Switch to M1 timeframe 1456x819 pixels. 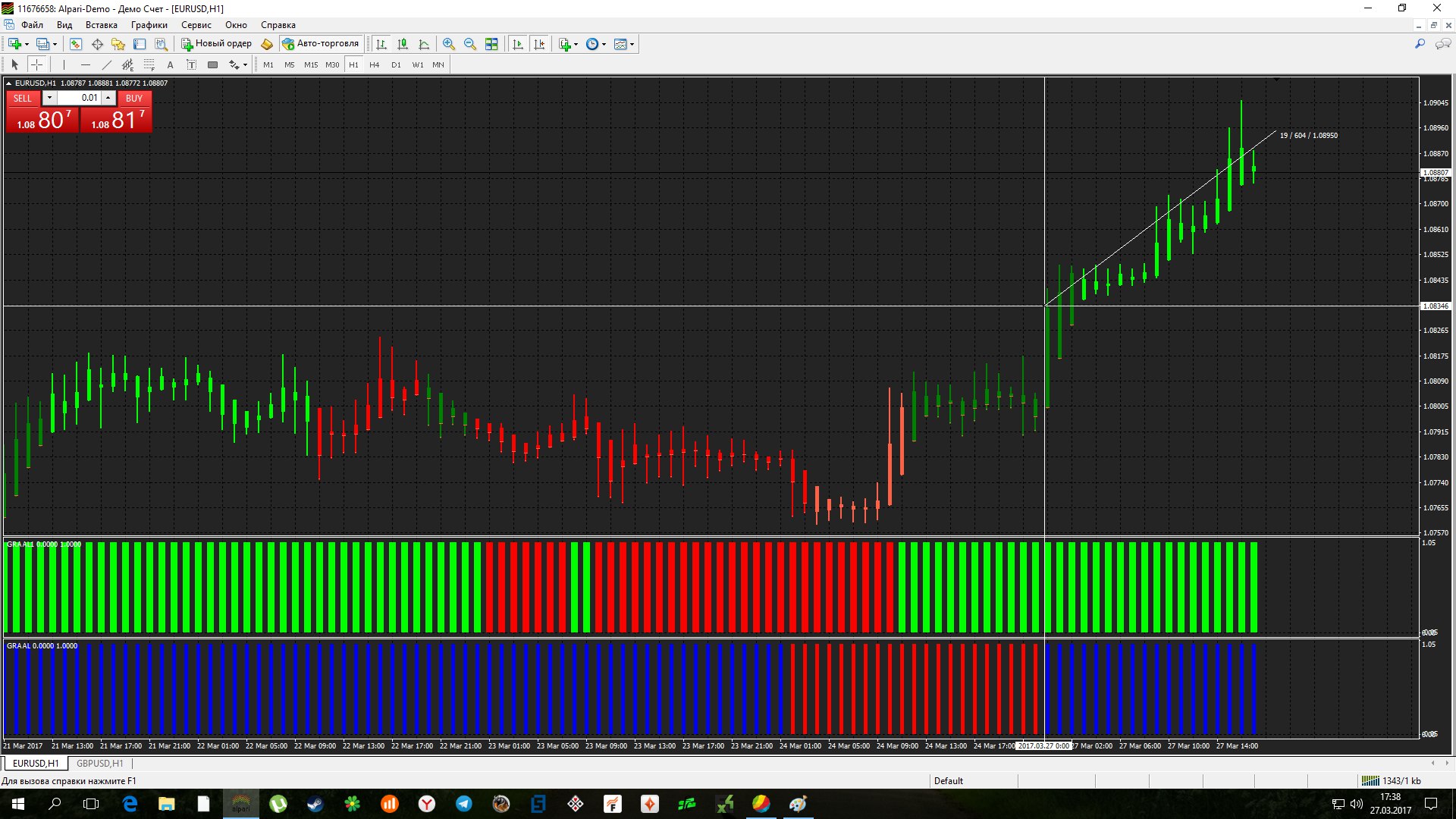268,65
